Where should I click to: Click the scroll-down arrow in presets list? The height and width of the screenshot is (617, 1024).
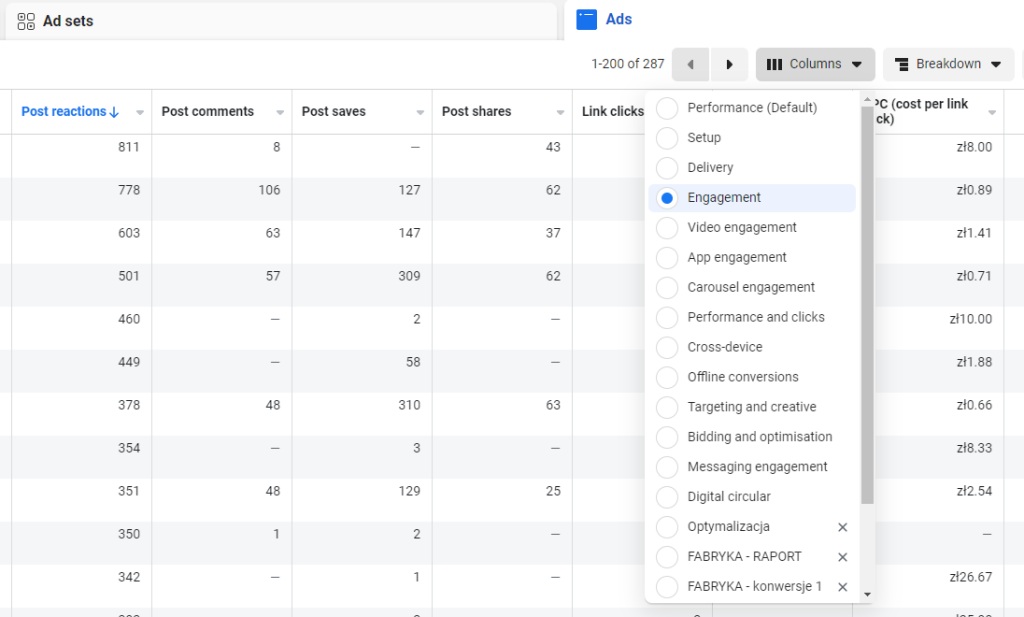click(x=867, y=594)
